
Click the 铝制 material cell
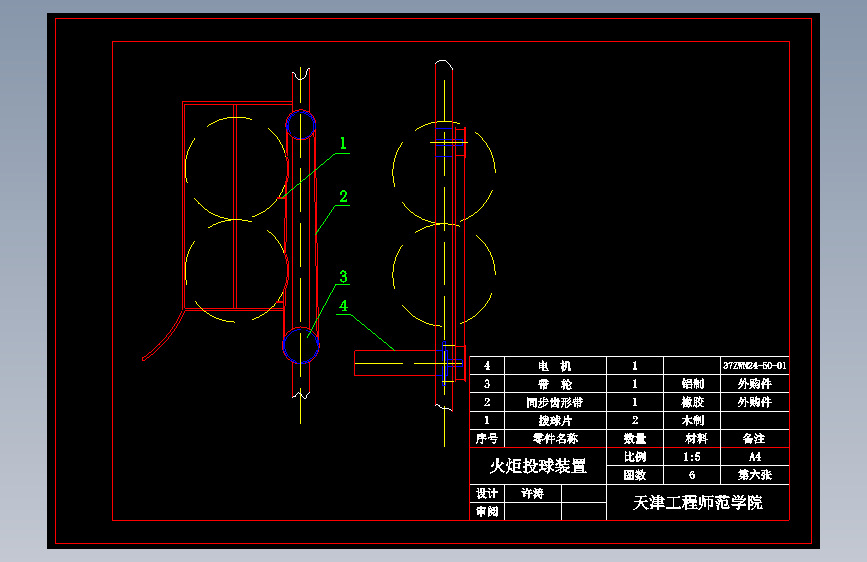[692, 384]
